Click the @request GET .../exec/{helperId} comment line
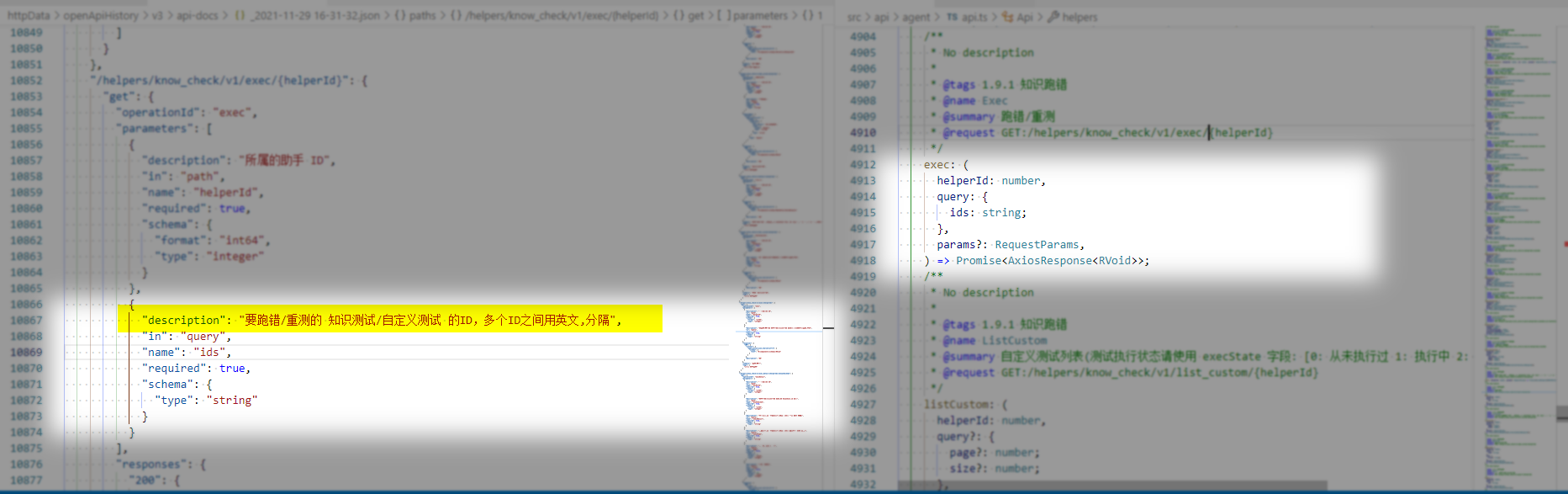This screenshot has width=1568, height=494. click(1101, 132)
